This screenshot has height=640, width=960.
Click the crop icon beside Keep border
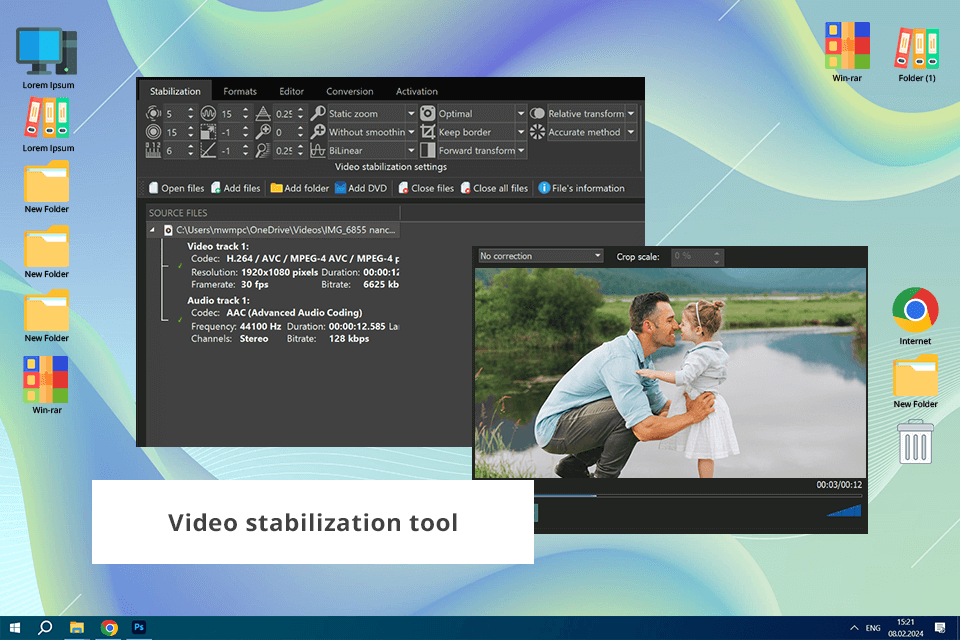[427, 132]
